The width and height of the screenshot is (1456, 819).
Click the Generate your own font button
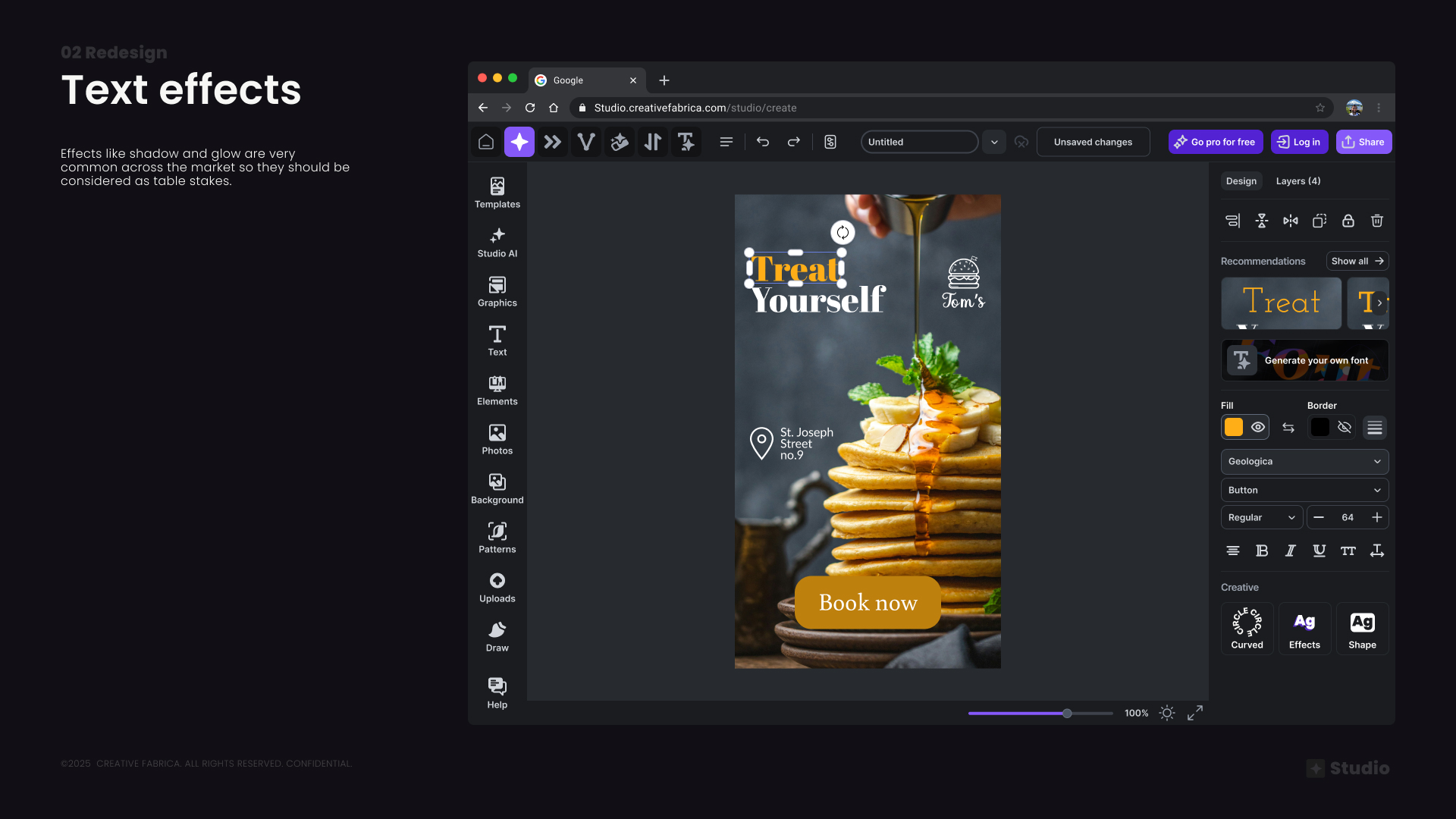click(1304, 360)
